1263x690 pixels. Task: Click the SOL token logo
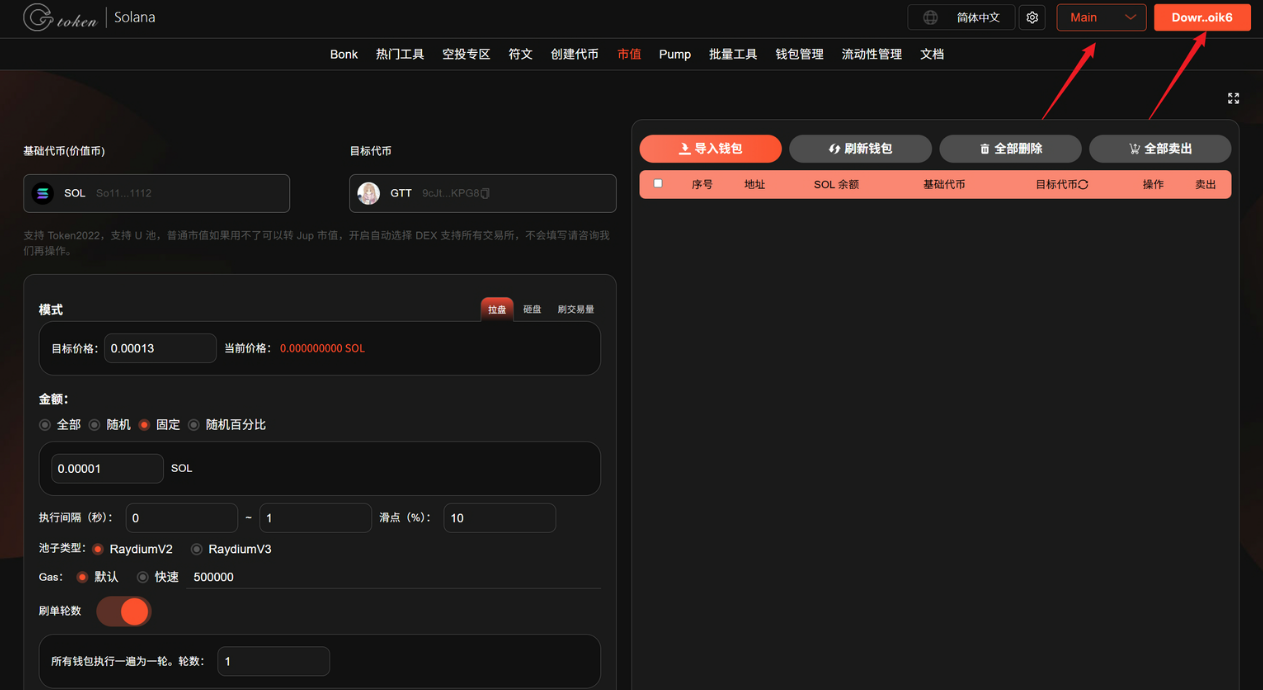pyautogui.click(x=43, y=193)
